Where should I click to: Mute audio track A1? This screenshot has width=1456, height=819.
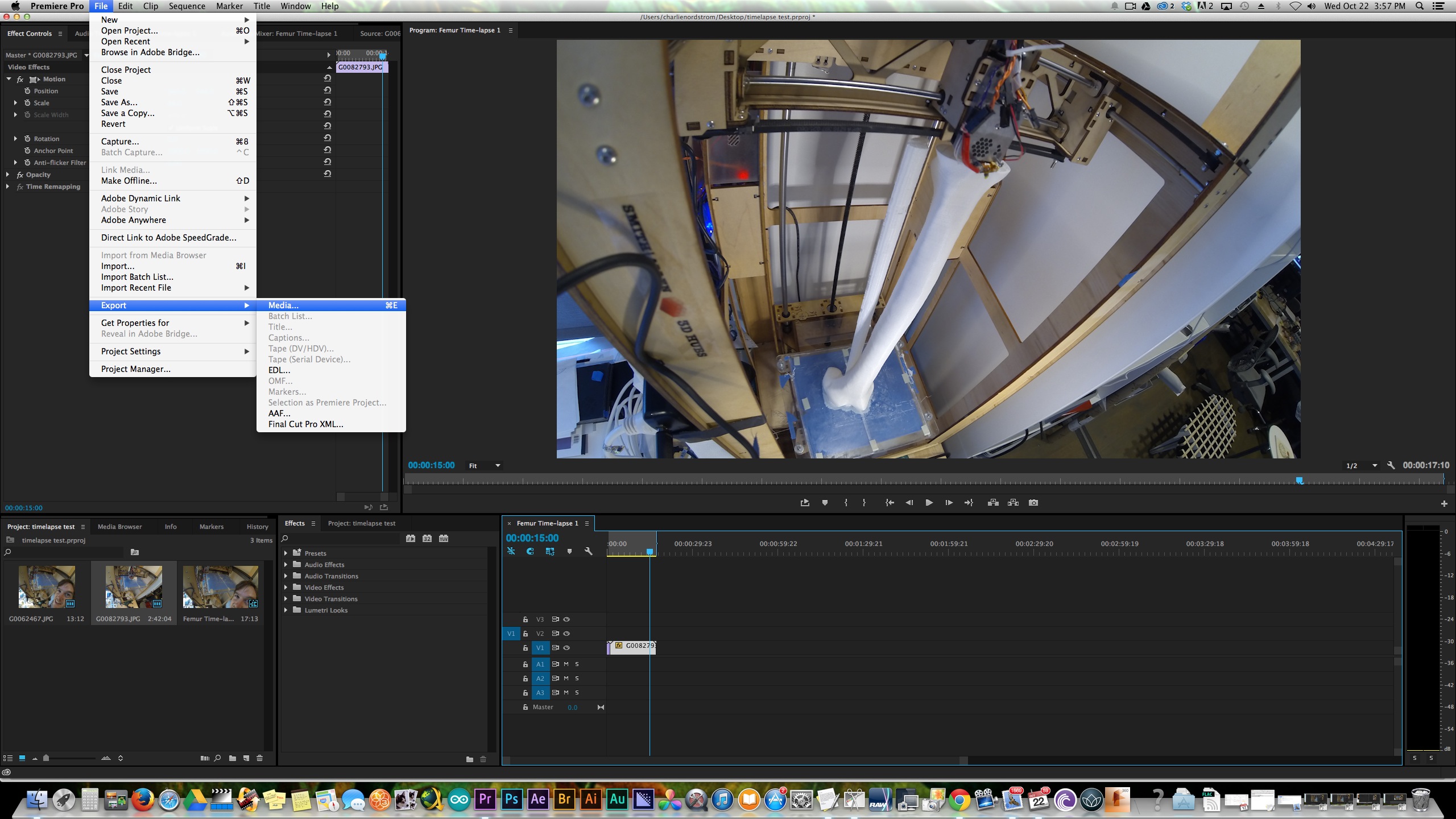click(x=566, y=664)
